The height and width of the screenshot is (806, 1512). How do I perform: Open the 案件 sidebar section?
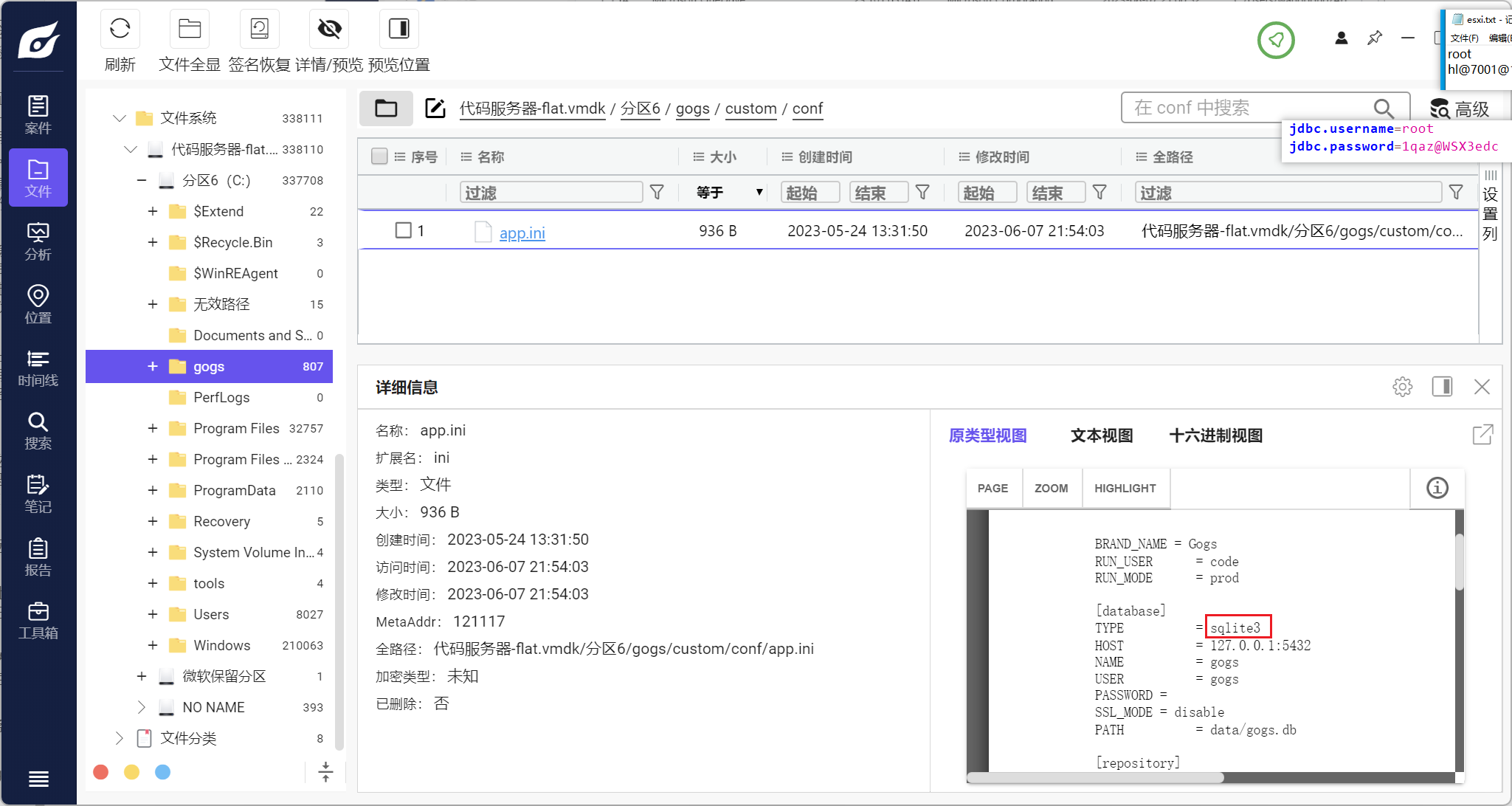[x=38, y=114]
